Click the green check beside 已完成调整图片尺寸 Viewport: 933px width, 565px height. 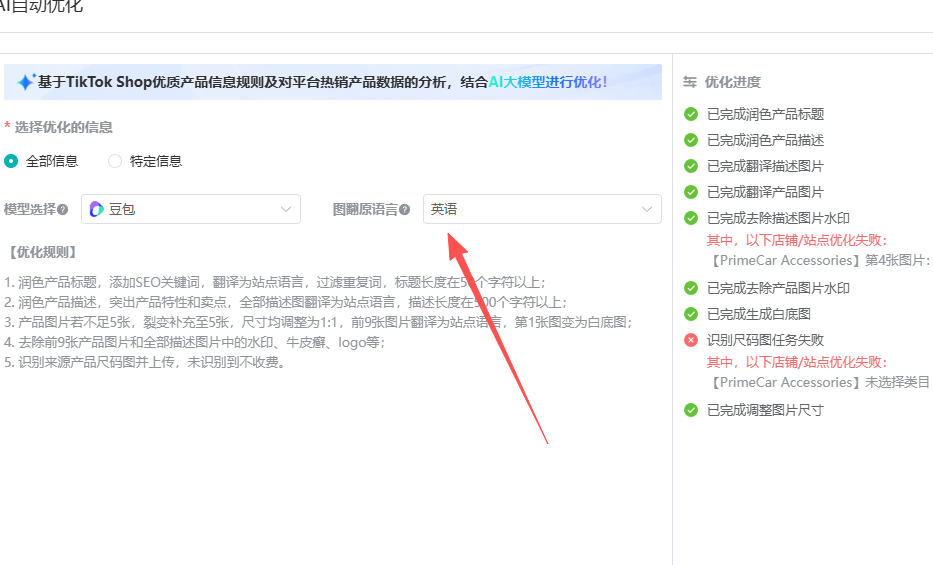[x=691, y=410]
